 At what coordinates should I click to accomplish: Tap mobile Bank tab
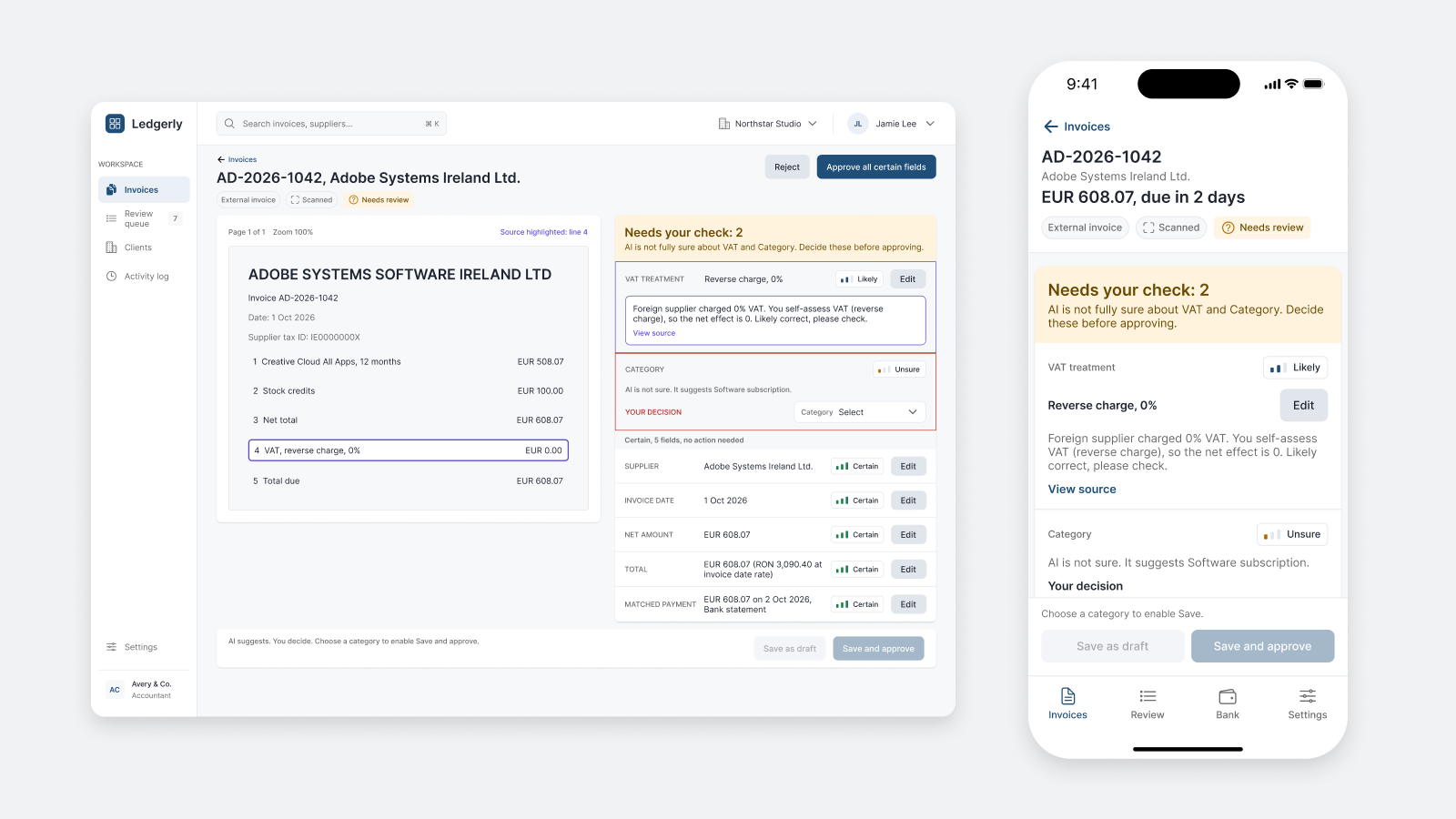coord(1228,704)
